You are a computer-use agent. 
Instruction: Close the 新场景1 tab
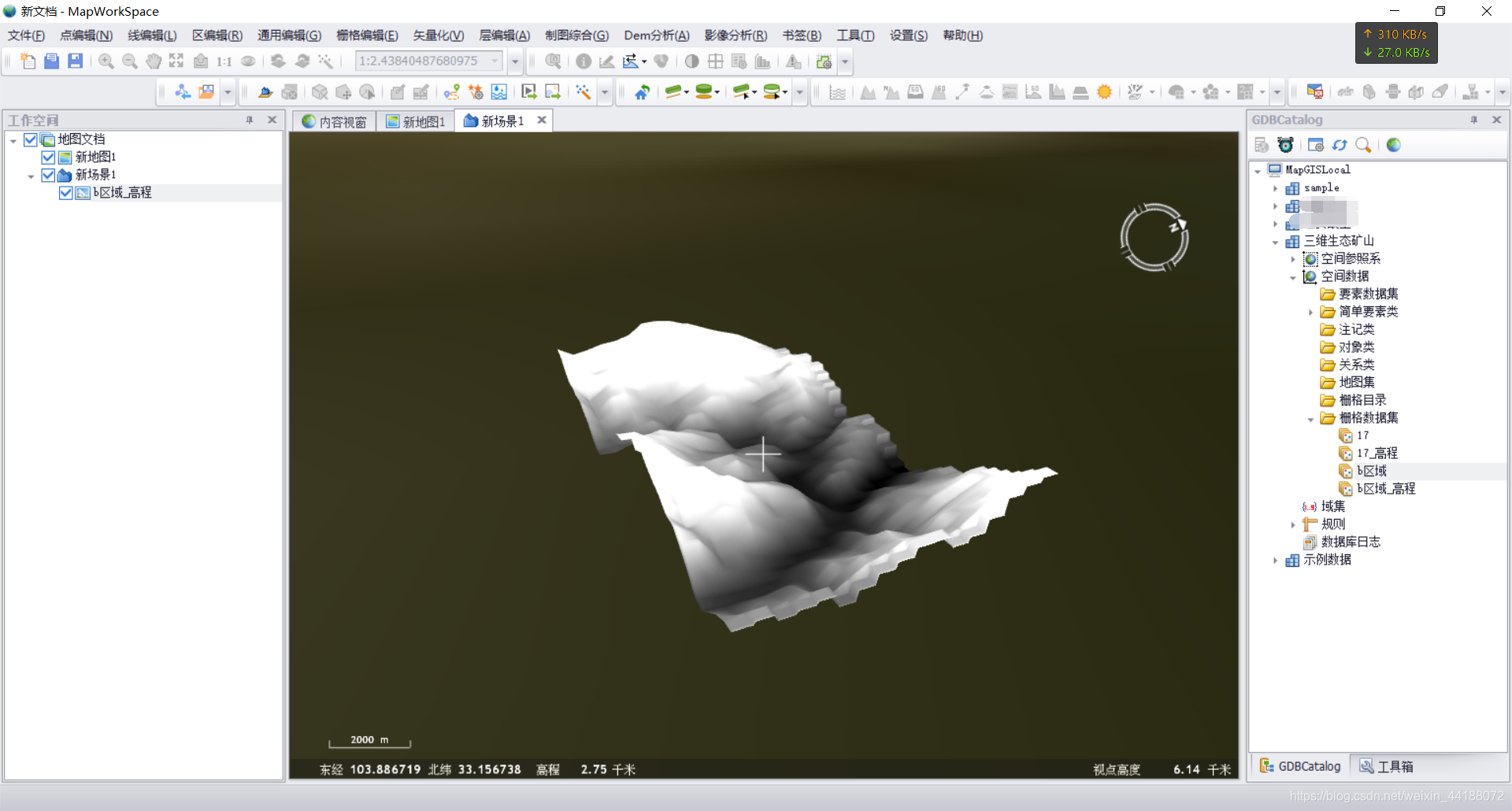(542, 120)
